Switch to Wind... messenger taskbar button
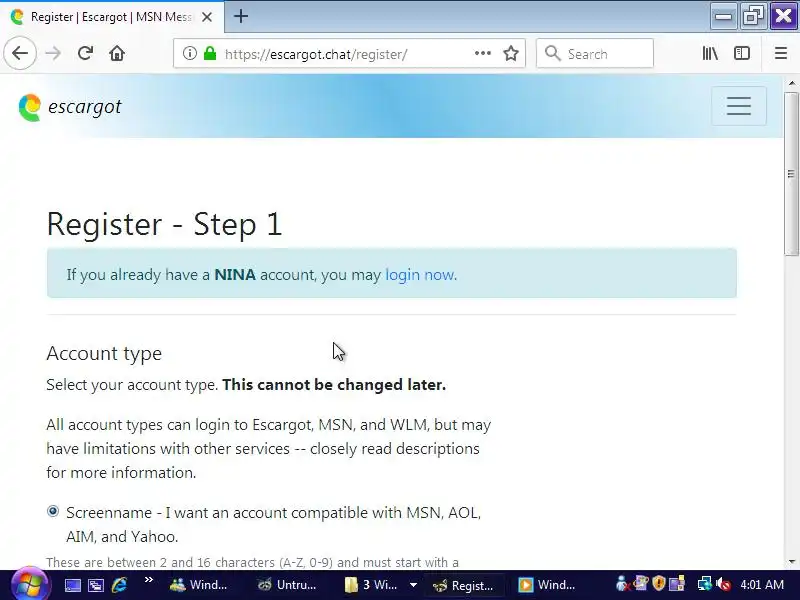The height and width of the screenshot is (600, 800). point(200,585)
